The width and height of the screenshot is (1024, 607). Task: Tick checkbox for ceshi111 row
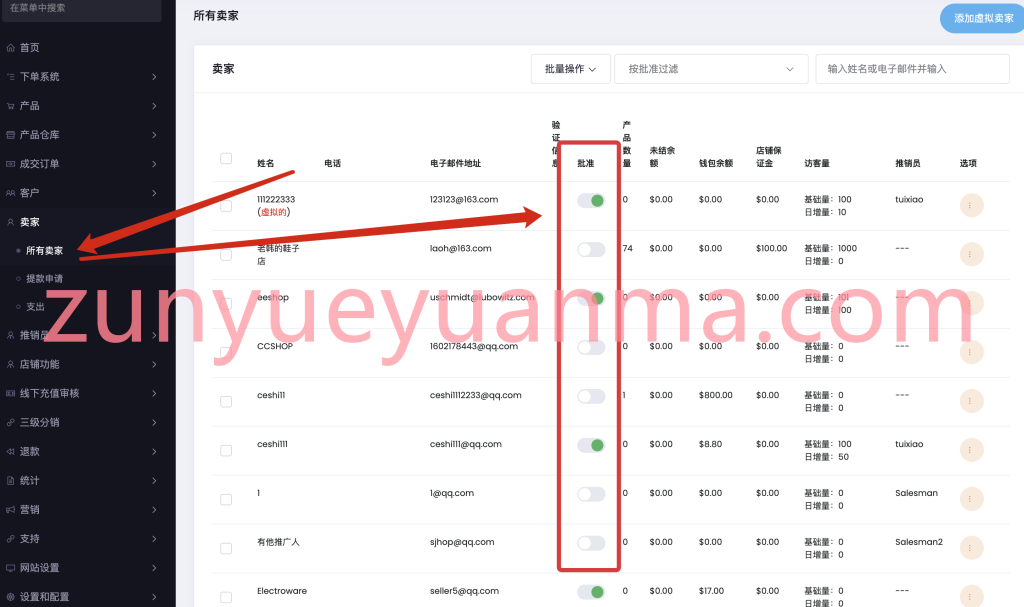click(x=226, y=450)
